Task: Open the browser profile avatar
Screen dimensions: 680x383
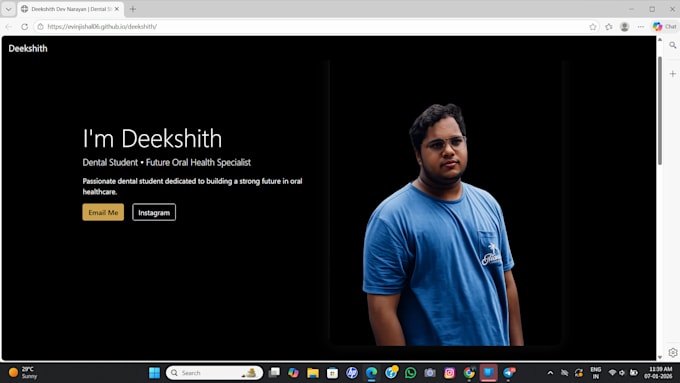Action: point(624,27)
